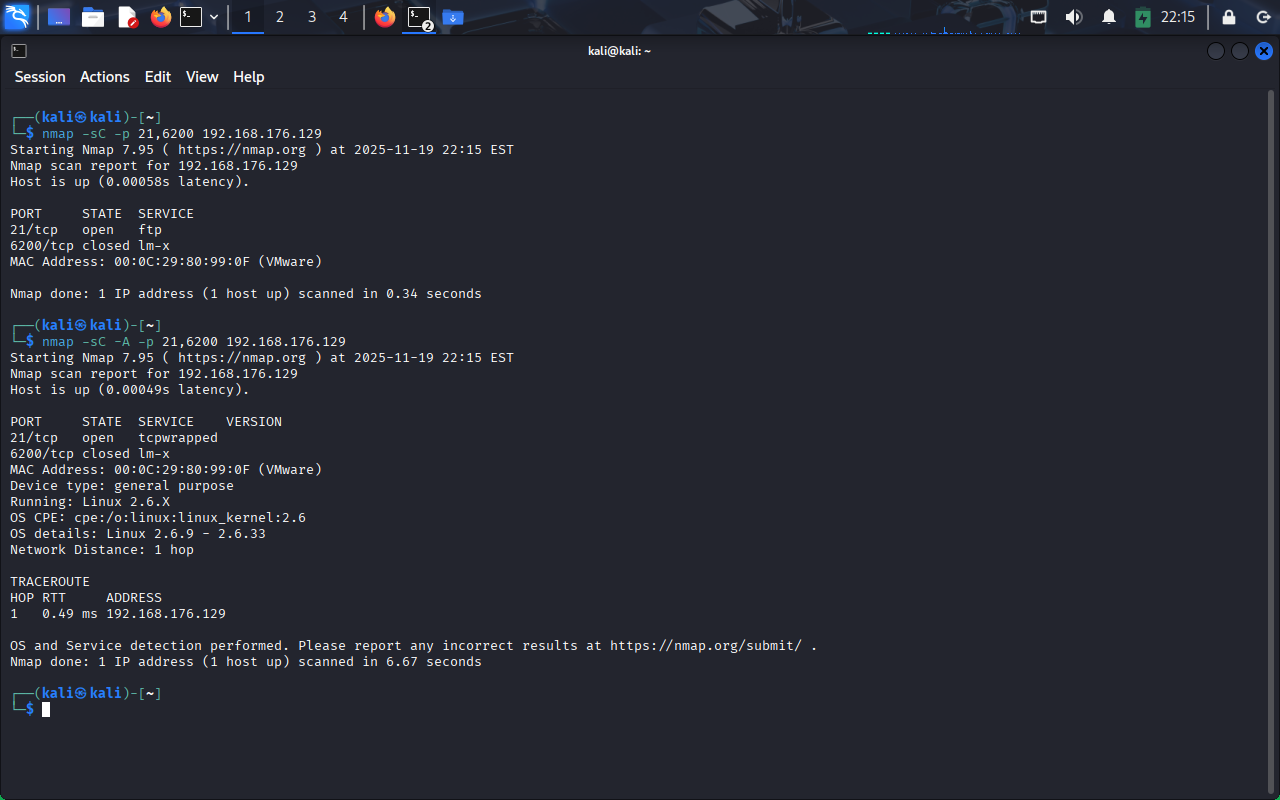Open the Actions menu
Screen dimensions: 1280x800
[x=105, y=77]
